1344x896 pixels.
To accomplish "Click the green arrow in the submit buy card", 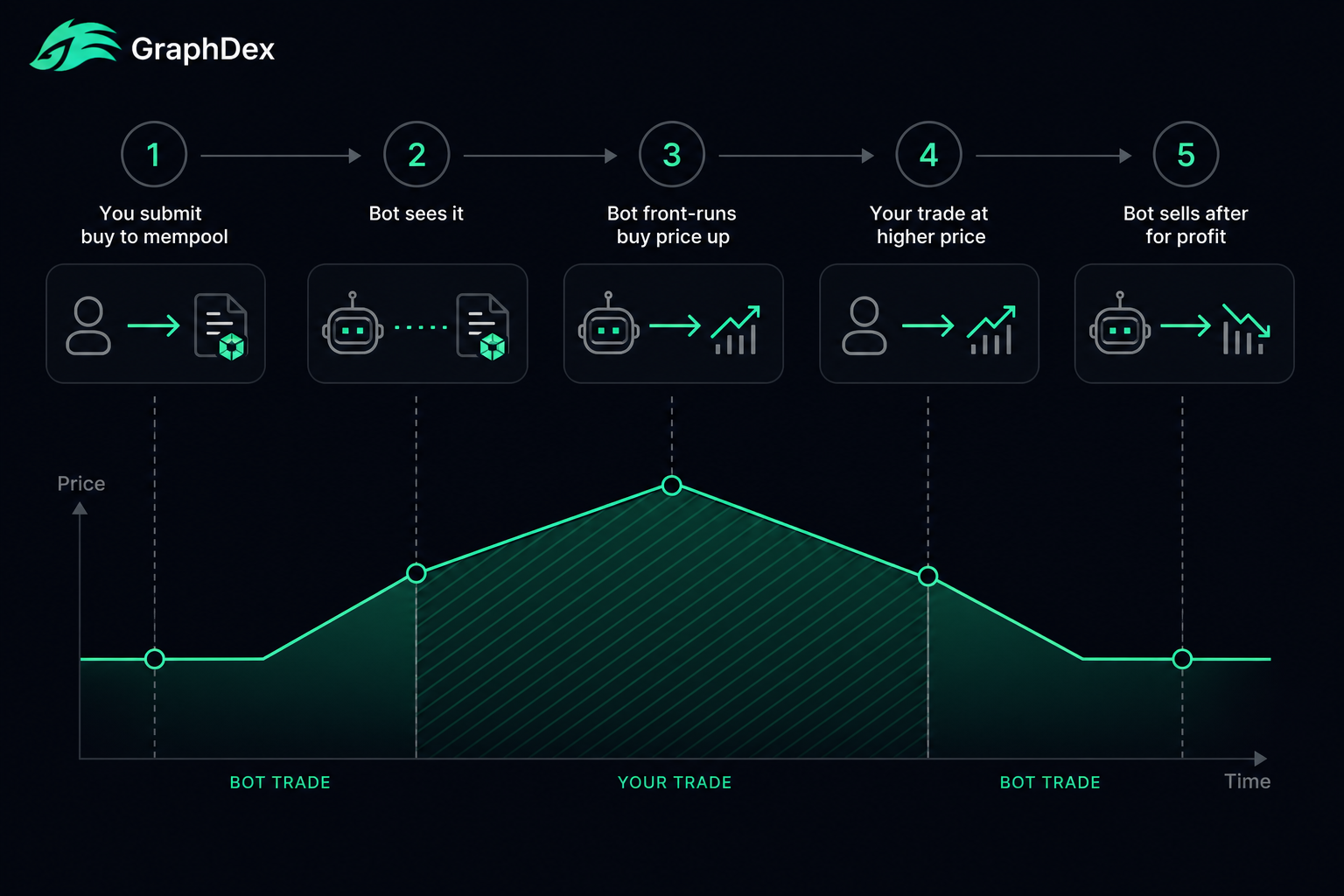I will pyautogui.click(x=153, y=326).
